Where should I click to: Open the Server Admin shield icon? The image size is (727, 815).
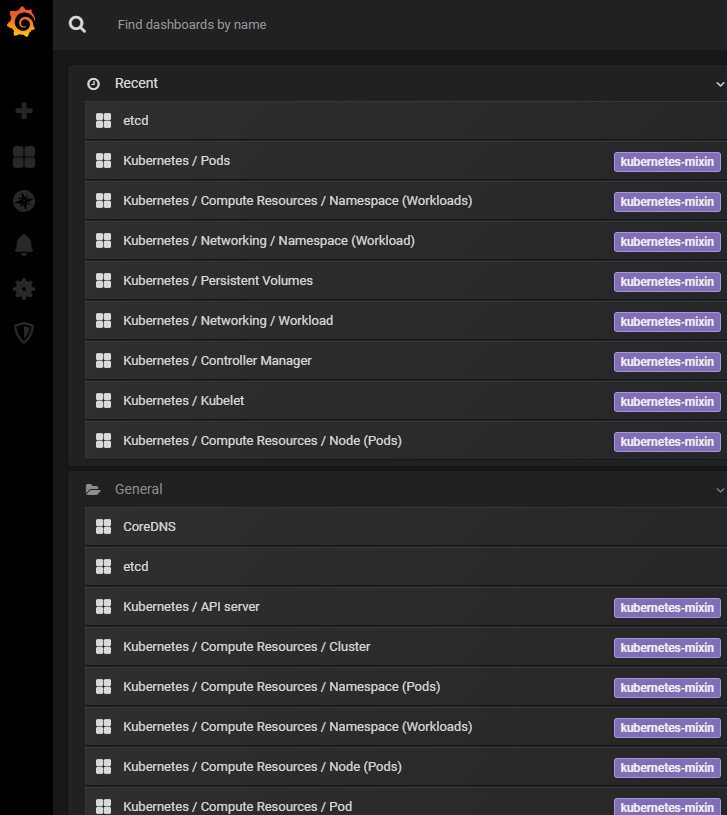(24, 333)
